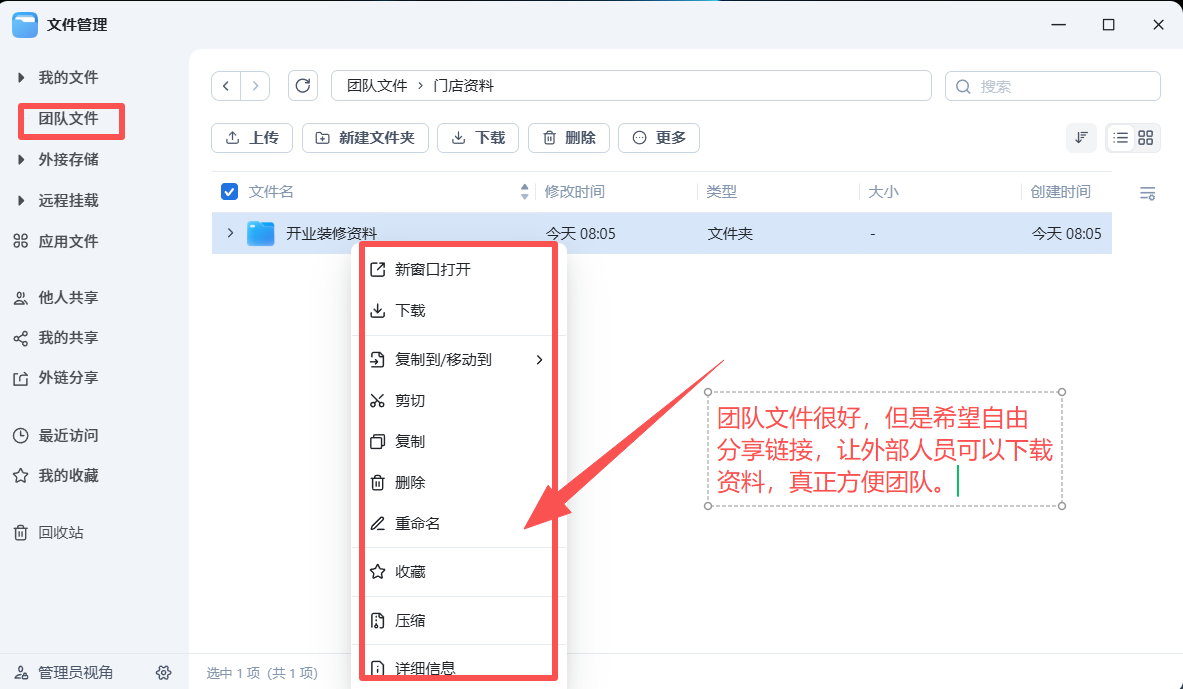The height and width of the screenshot is (689, 1183).
Task: Click the toolbar 下载 button
Action: (478, 138)
